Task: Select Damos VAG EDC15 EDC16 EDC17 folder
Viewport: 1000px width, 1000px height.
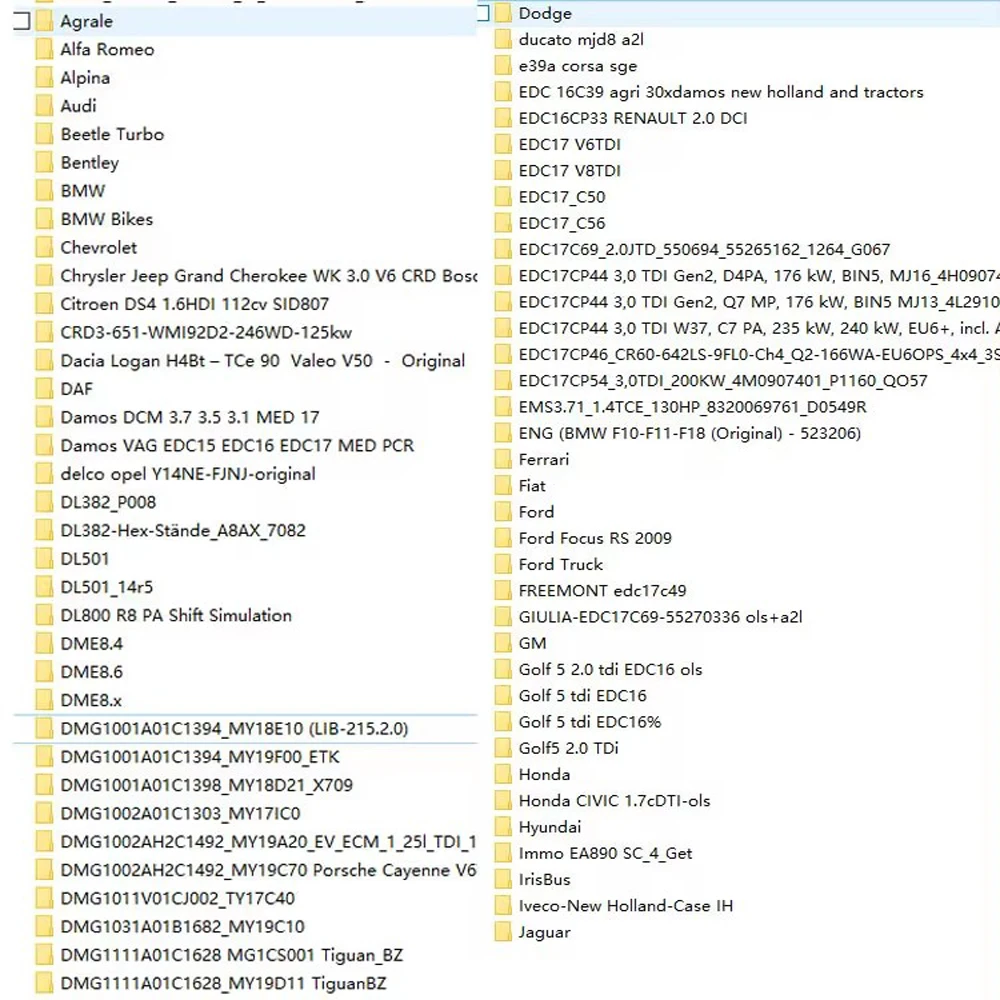Action: point(237,445)
